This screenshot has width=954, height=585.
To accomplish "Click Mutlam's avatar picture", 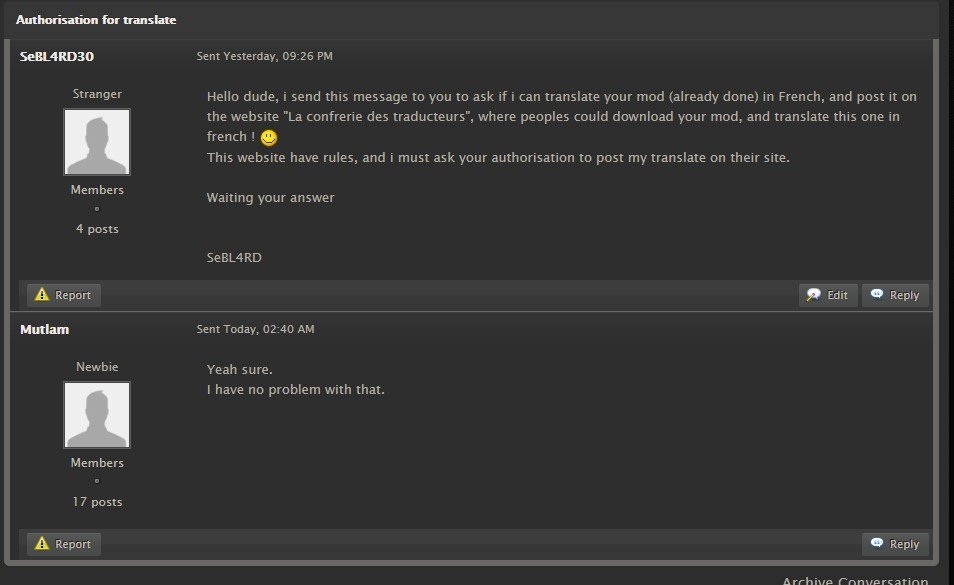I will tap(97, 415).
